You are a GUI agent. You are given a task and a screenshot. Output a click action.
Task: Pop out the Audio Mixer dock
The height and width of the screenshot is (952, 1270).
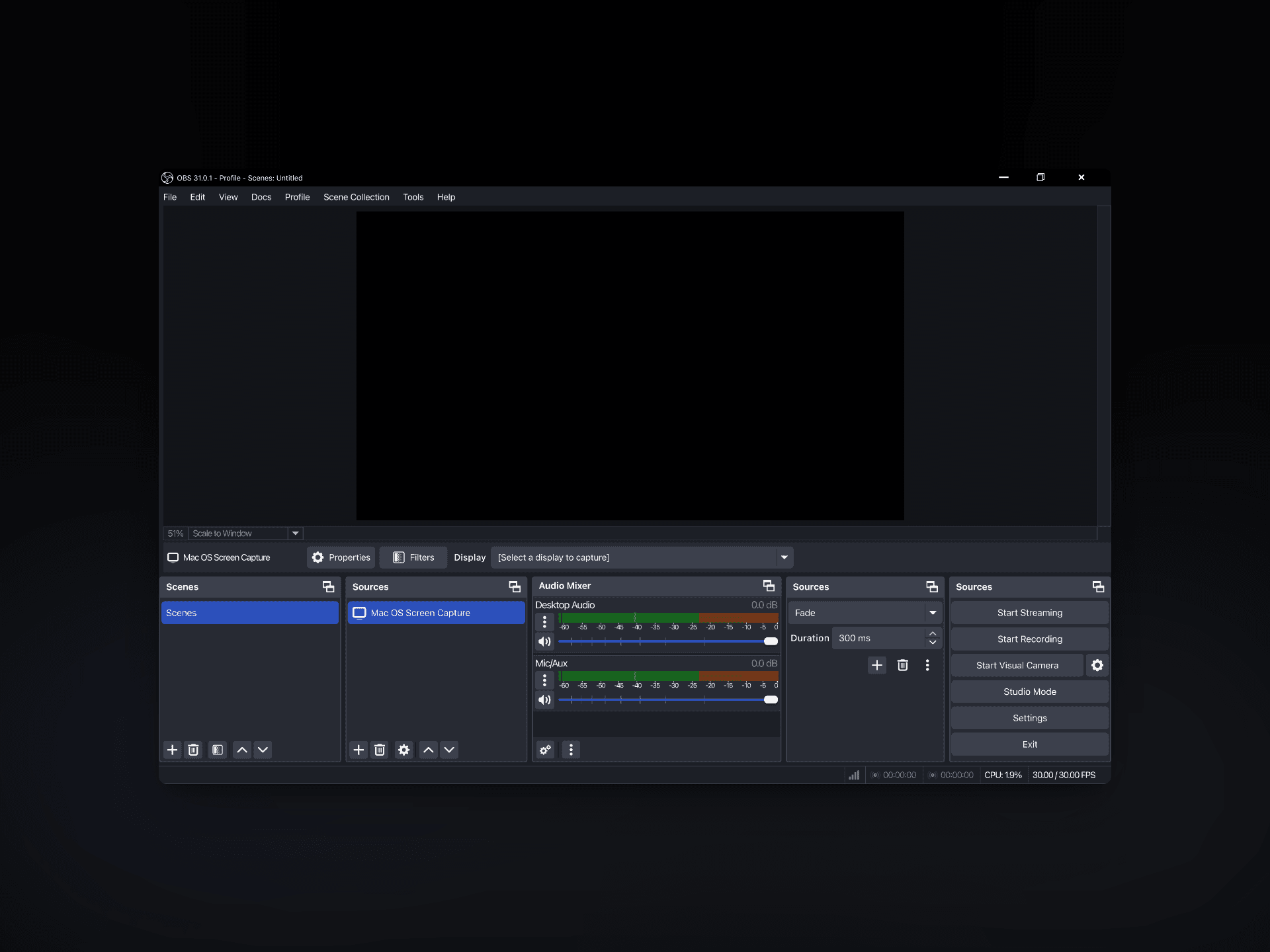click(769, 586)
